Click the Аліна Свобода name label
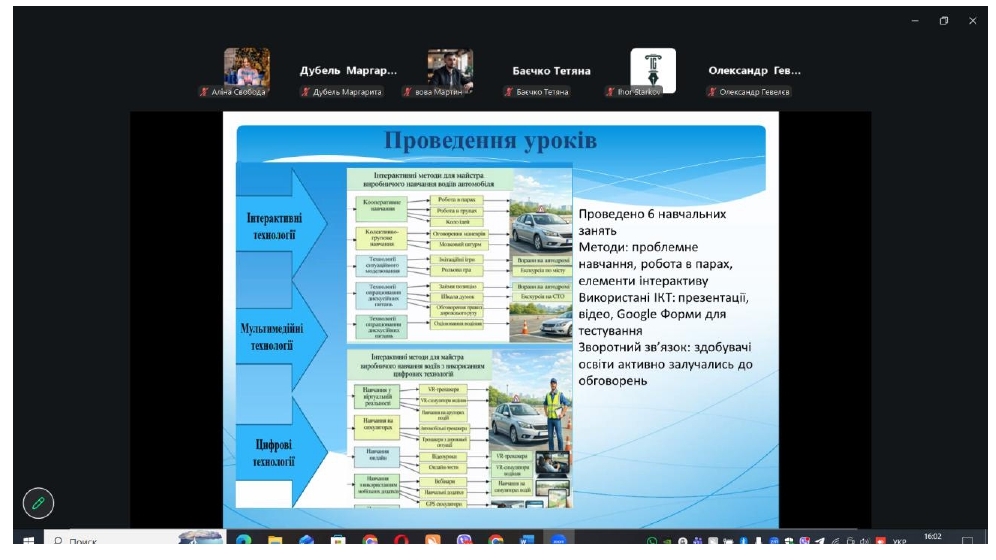 click(238, 92)
